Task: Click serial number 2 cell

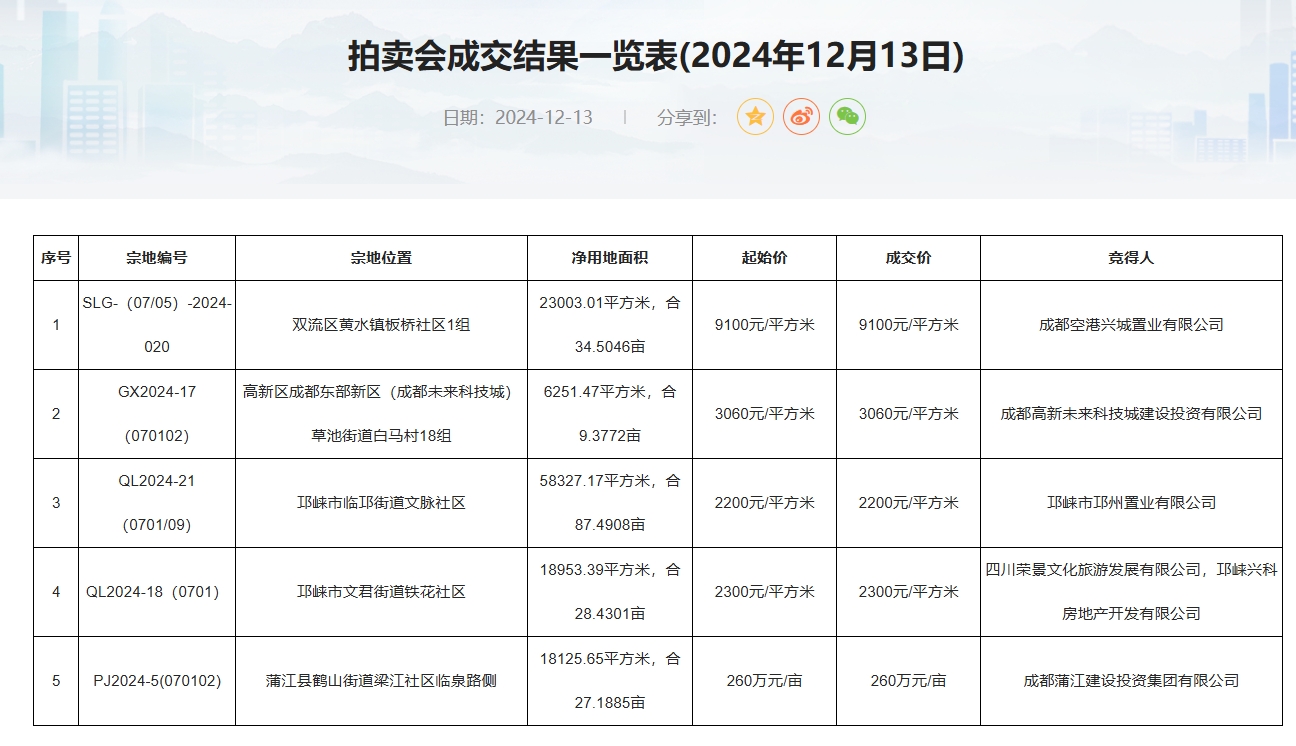Action: point(56,414)
